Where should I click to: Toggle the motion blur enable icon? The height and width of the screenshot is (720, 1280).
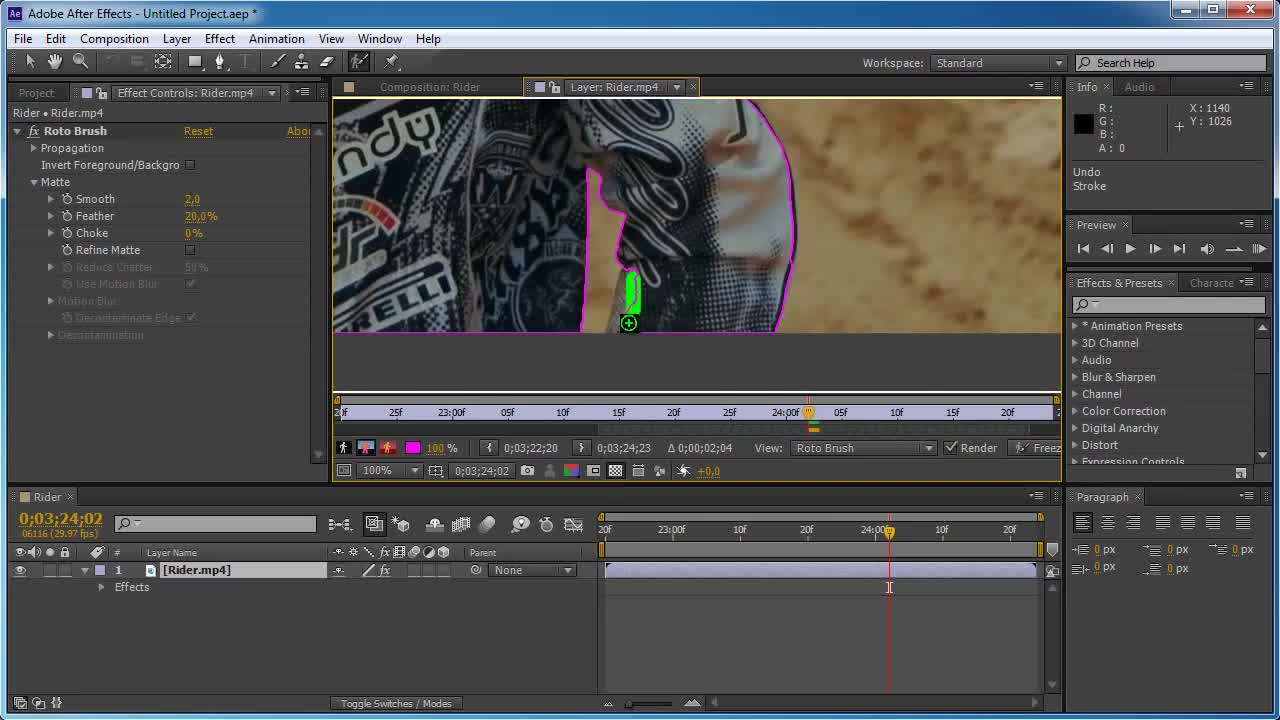point(487,524)
